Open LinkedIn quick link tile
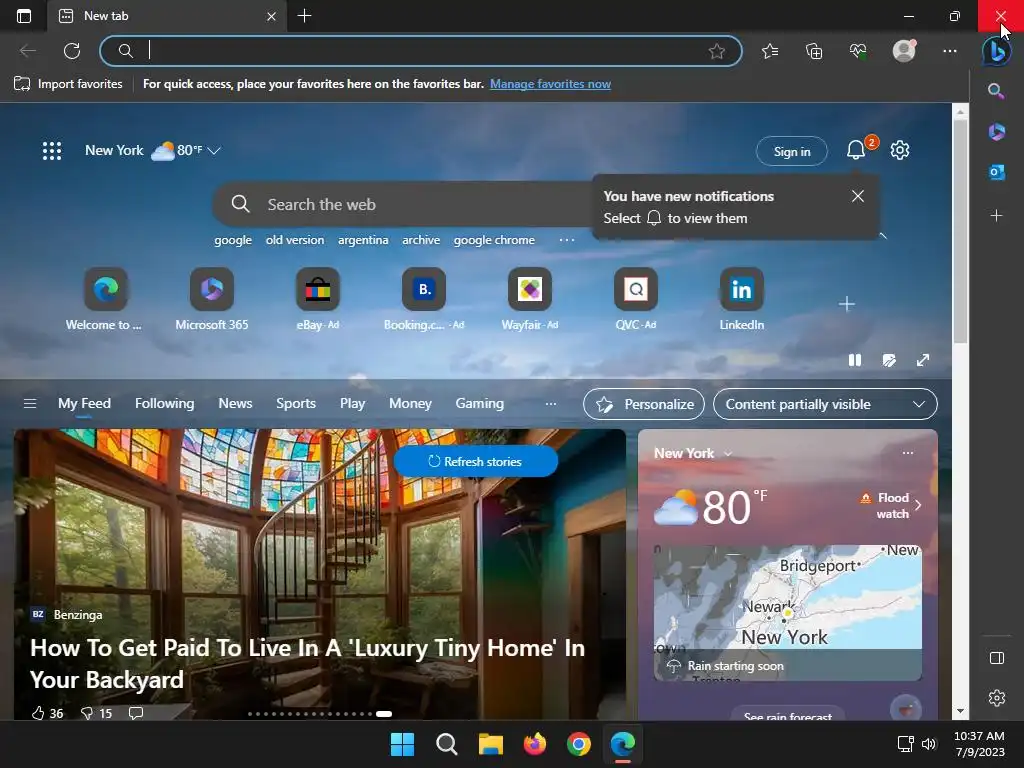The height and width of the screenshot is (768, 1024). click(741, 300)
